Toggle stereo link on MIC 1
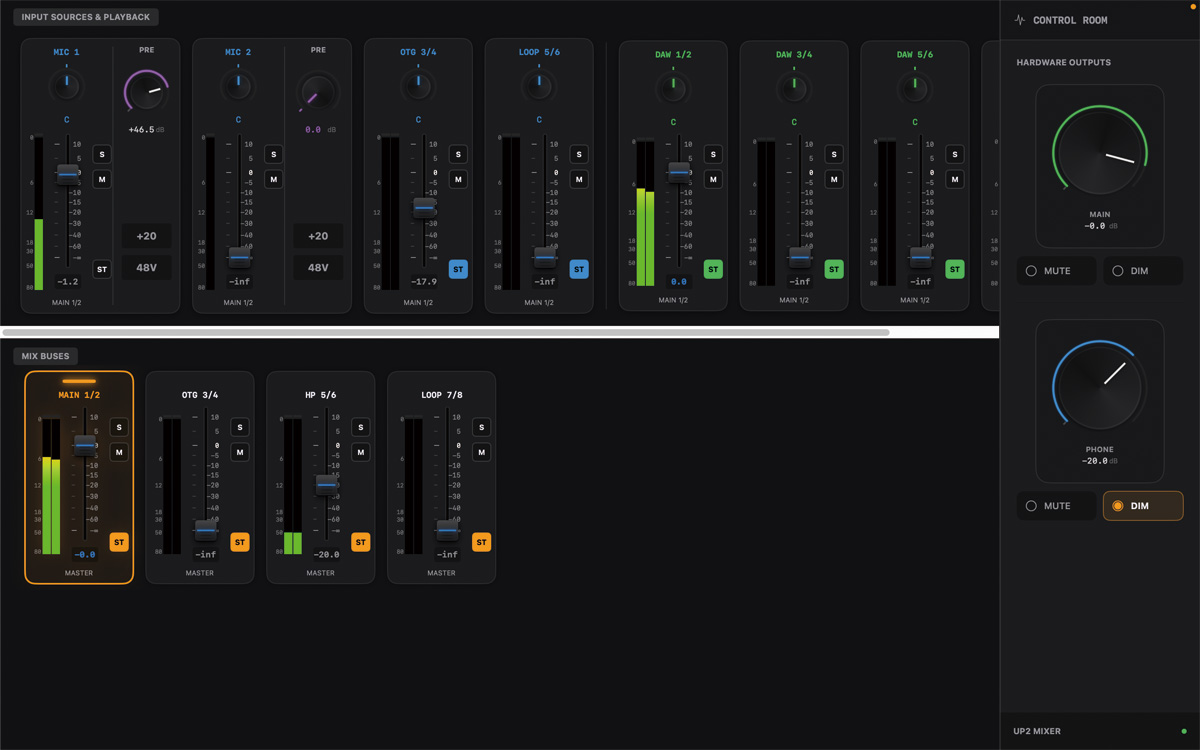The height and width of the screenshot is (750, 1200). click(x=102, y=269)
